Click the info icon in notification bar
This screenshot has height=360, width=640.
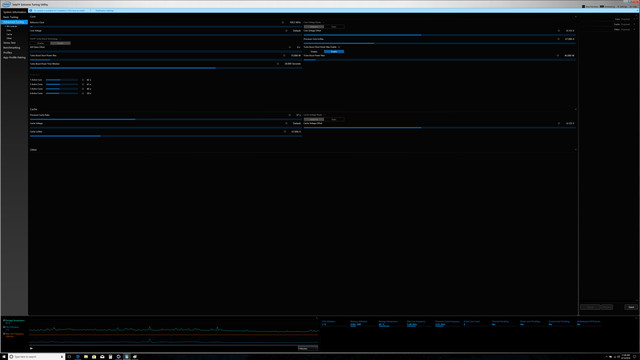point(31,11)
